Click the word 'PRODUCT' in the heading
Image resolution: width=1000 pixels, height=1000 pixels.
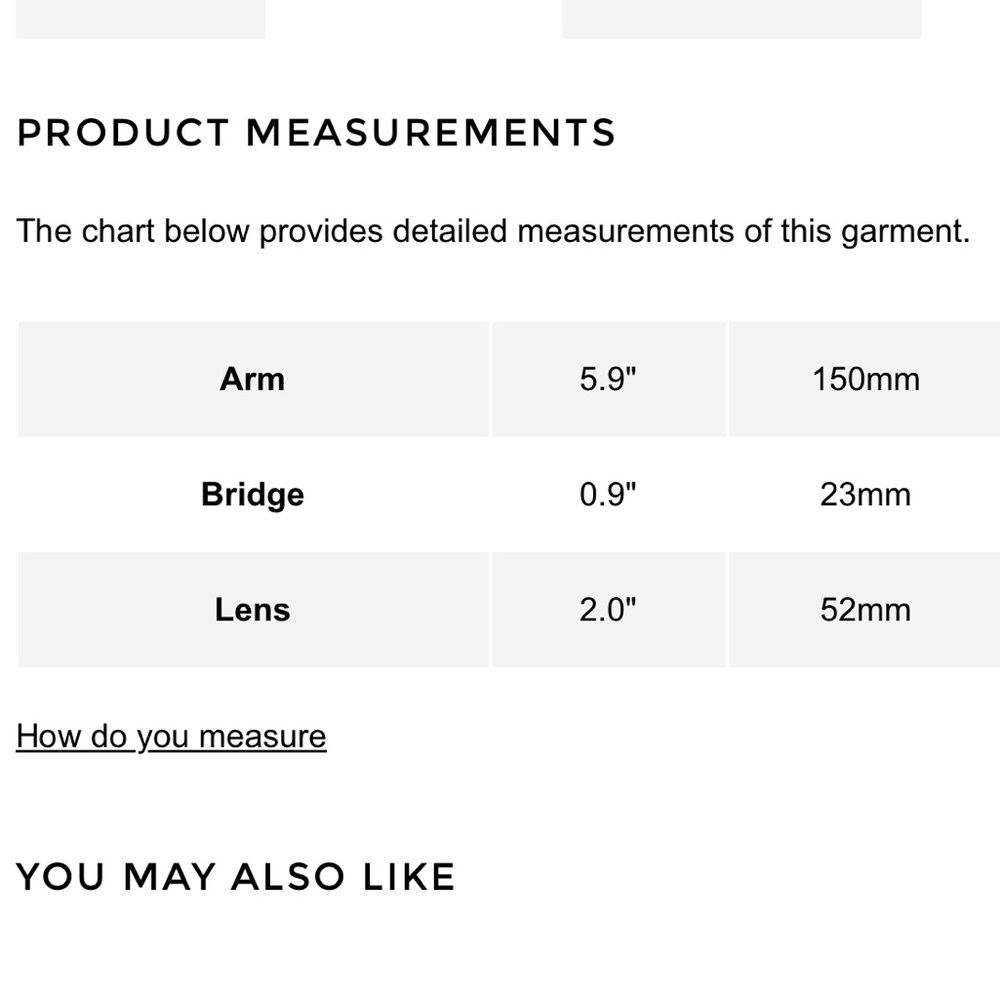click(x=123, y=133)
